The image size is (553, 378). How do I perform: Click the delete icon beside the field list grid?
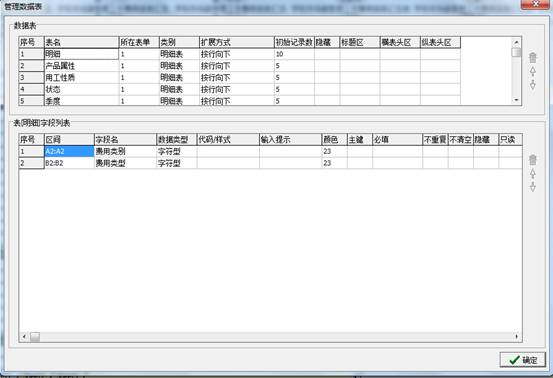[533, 160]
